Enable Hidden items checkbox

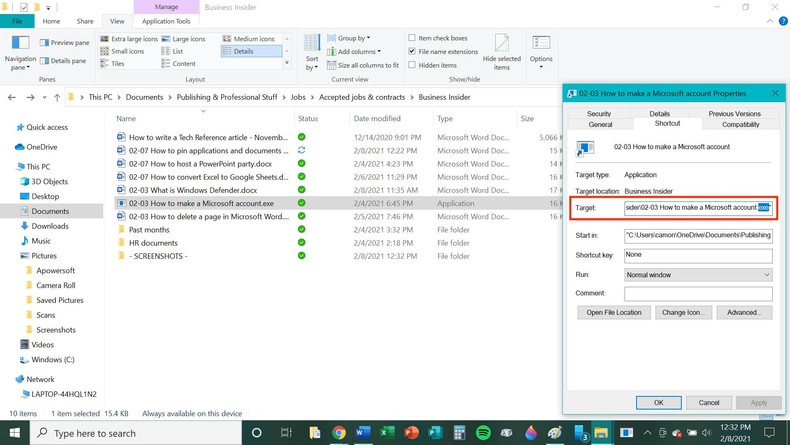click(x=412, y=65)
